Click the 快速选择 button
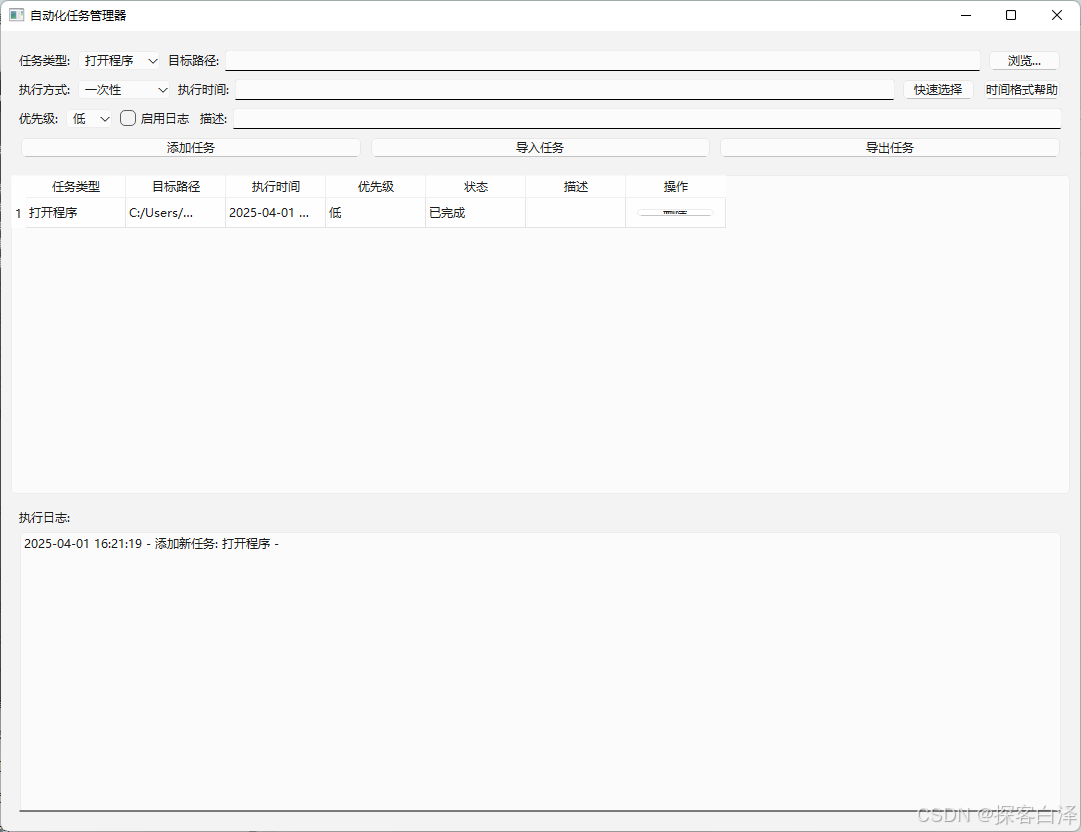Screen dimensions: 1081x832 pos(938,89)
